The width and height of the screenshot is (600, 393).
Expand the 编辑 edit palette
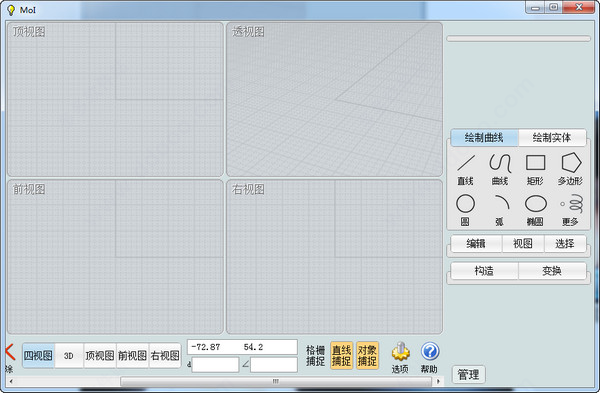tap(476, 244)
